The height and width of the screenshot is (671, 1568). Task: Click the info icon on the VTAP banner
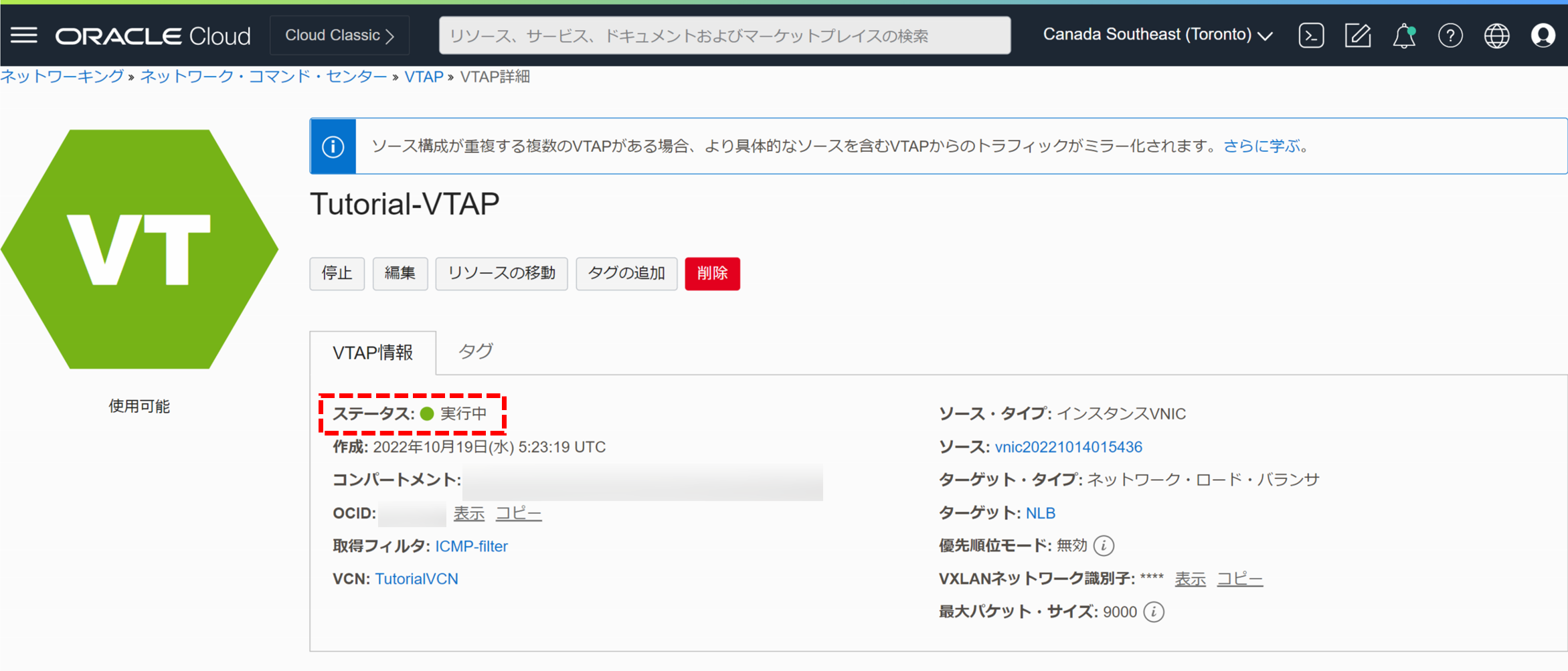[333, 146]
